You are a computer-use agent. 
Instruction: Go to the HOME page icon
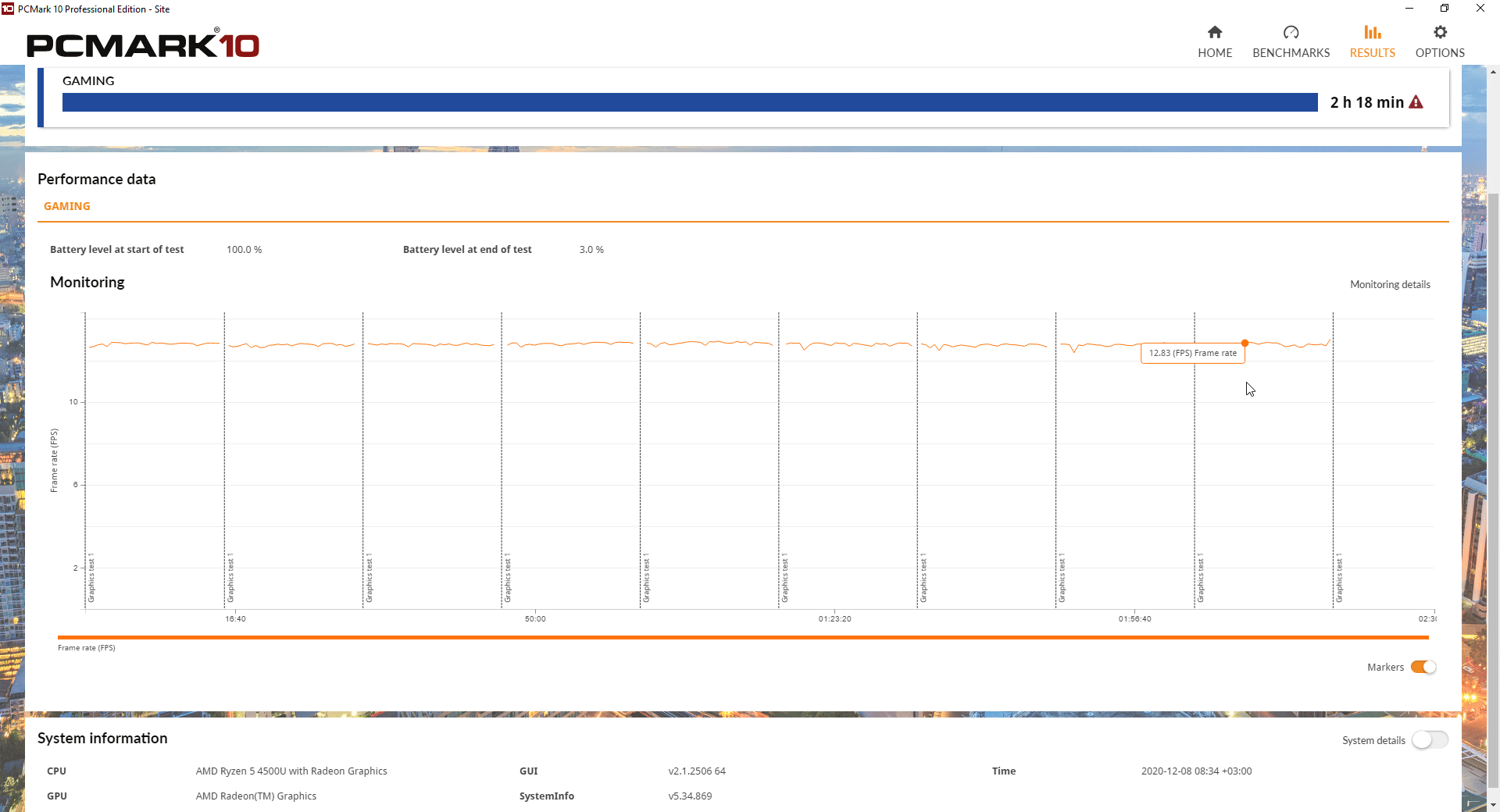point(1214,32)
